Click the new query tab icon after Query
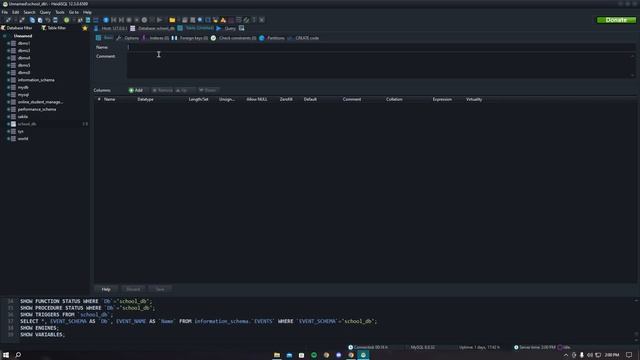Screen dimensions: 640x360 tap(242, 28)
